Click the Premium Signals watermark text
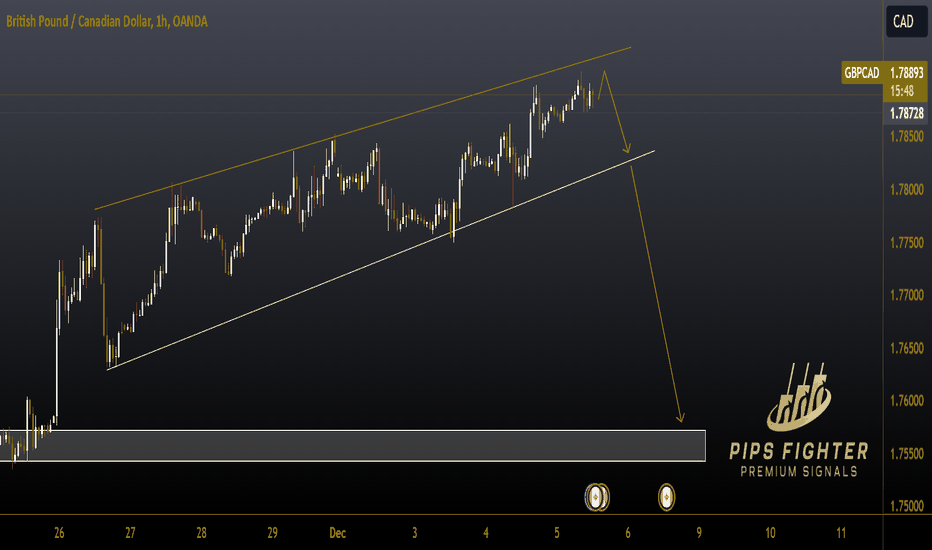This screenshot has width=932, height=550. coord(799,472)
